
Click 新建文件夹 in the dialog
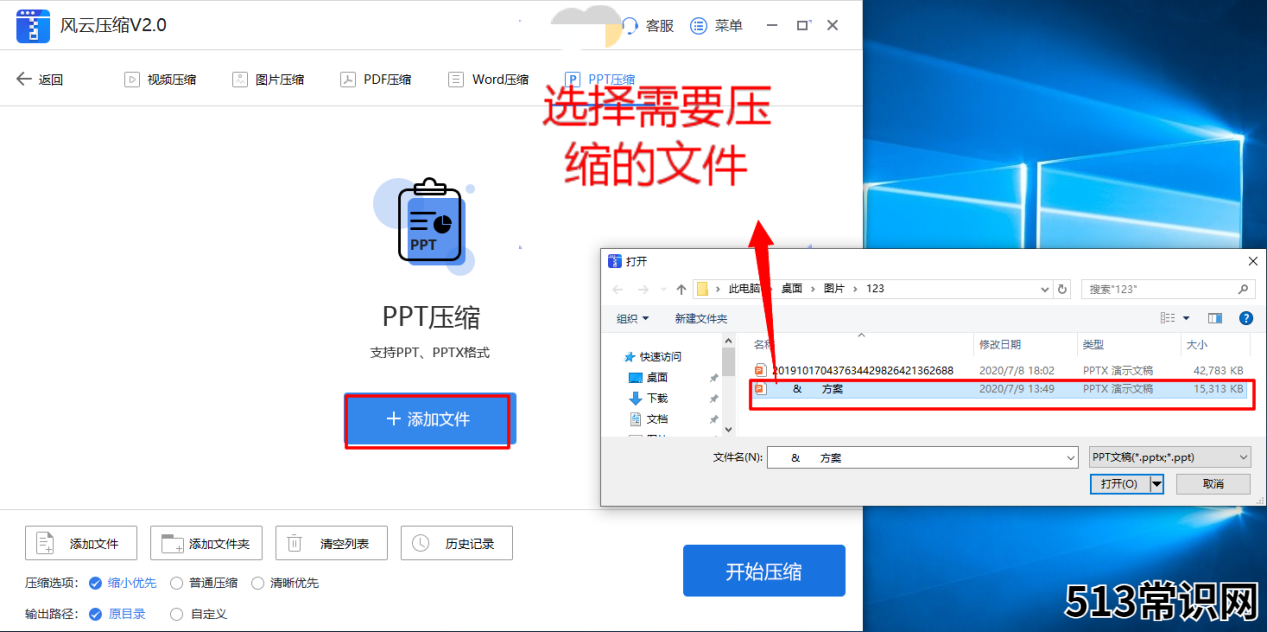pos(701,319)
